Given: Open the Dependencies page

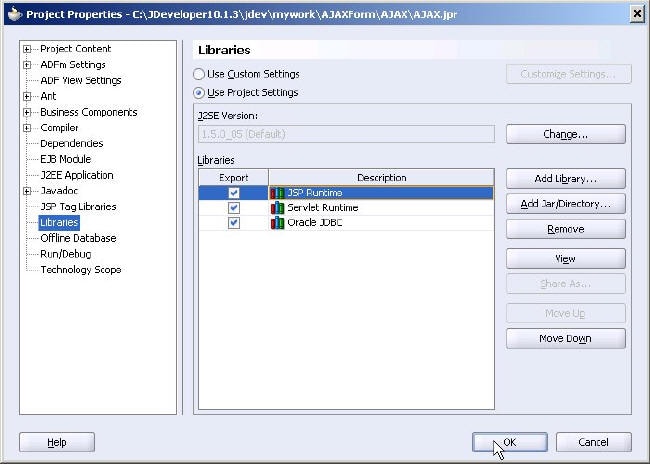Looking at the screenshot, I should coord(72,143).
